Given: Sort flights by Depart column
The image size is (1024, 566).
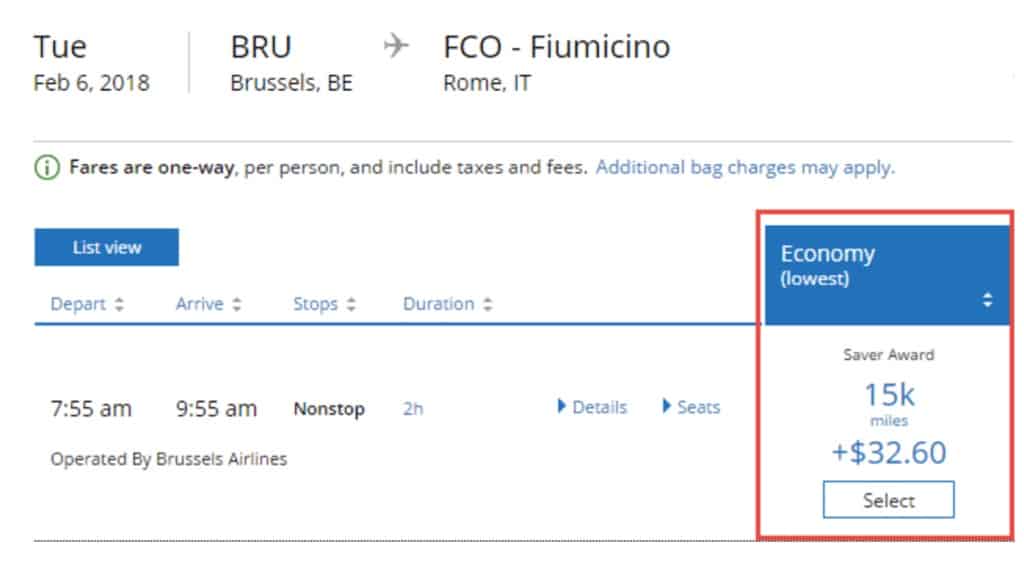Looking at the screenshot, I should tap(78, 304).
